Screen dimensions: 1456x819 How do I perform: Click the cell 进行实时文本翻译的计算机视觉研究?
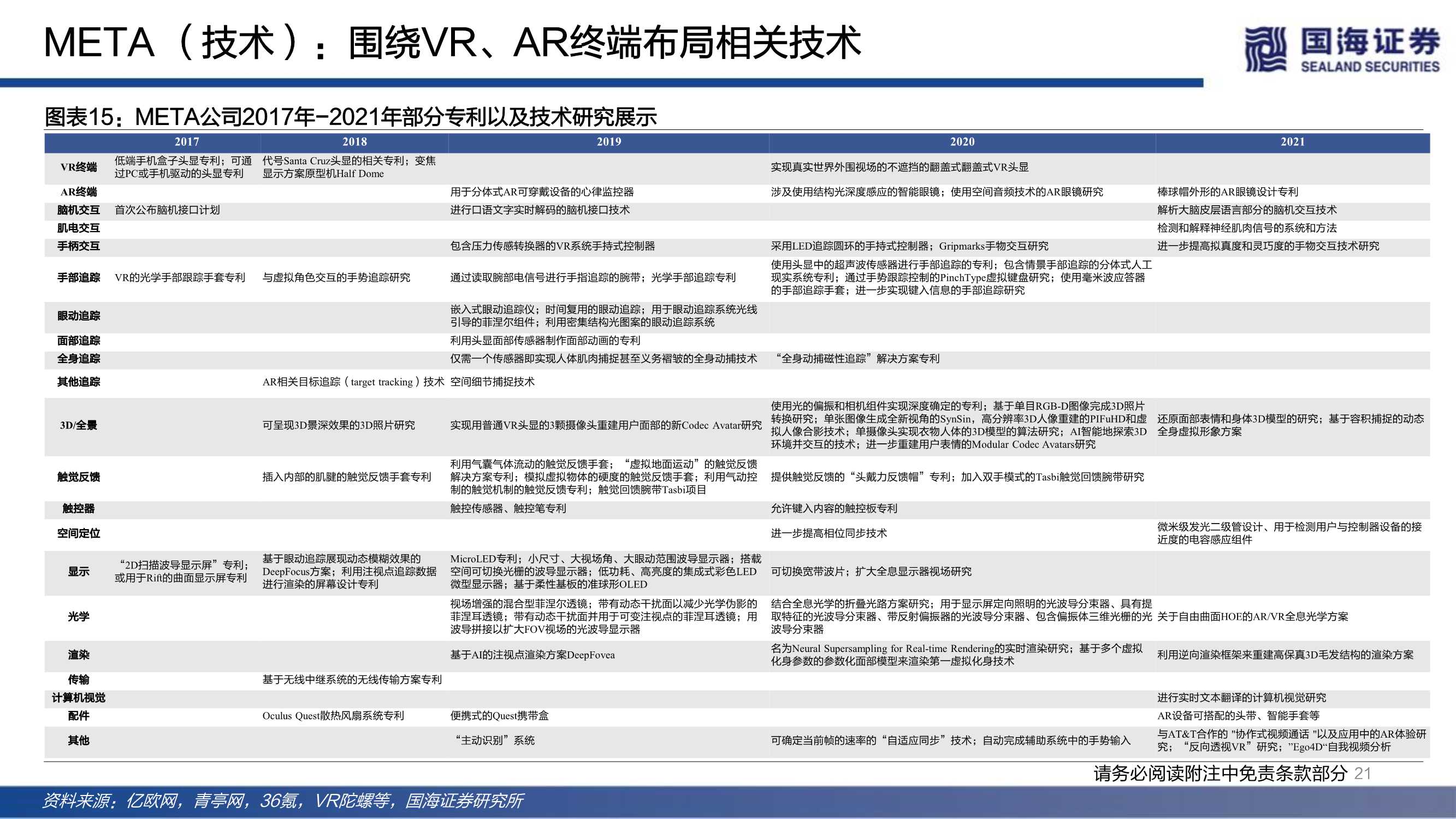pos(1242,698)
